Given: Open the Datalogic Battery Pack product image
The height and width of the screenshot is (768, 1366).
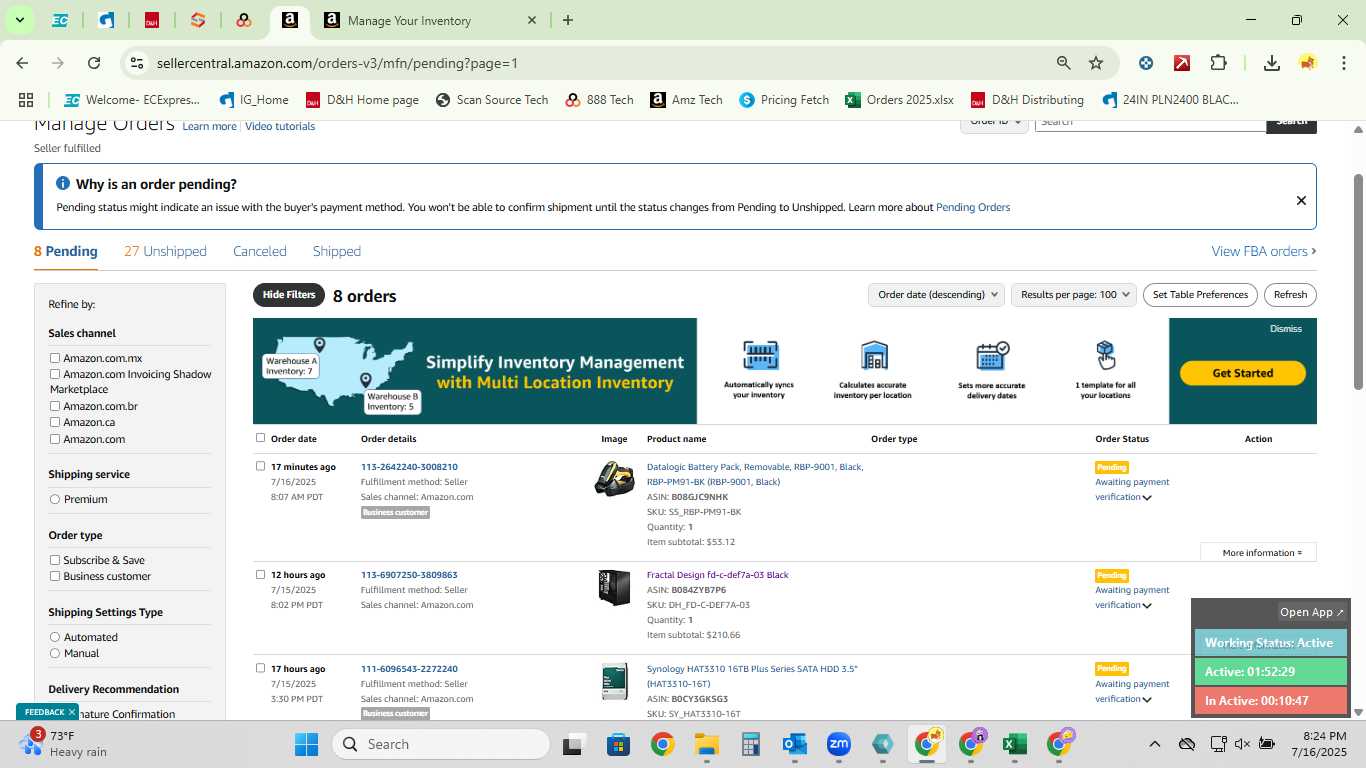Looking at the screenshot, I should coord(614,479).
